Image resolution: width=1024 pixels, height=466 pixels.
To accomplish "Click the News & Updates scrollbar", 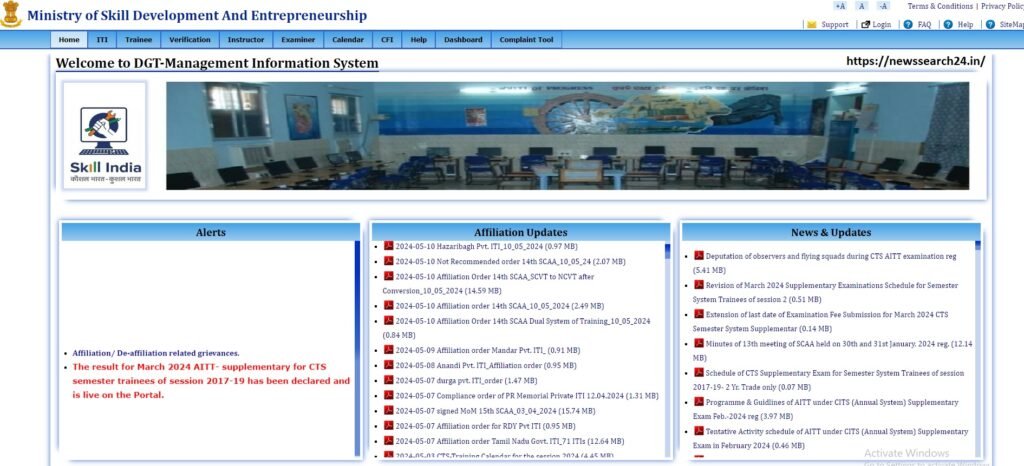I will [978, 349].
